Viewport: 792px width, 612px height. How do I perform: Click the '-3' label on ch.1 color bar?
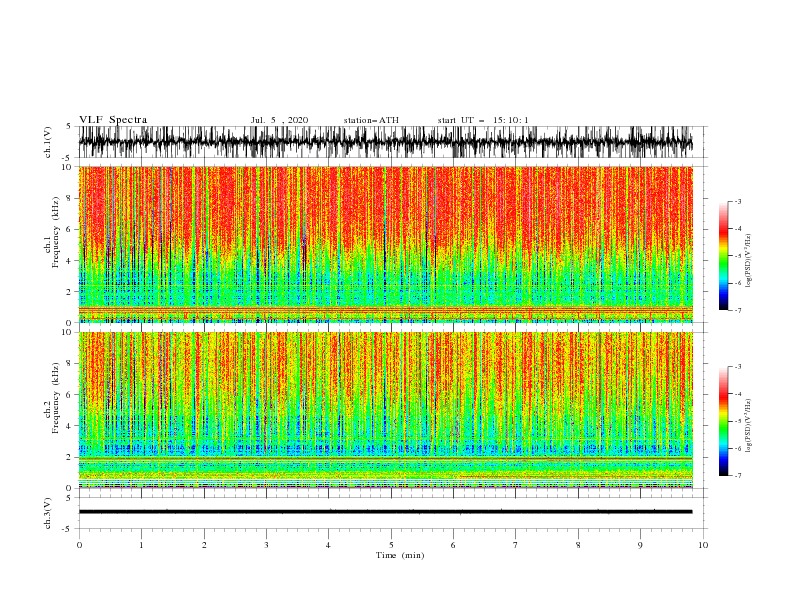(x=738, y=201)
